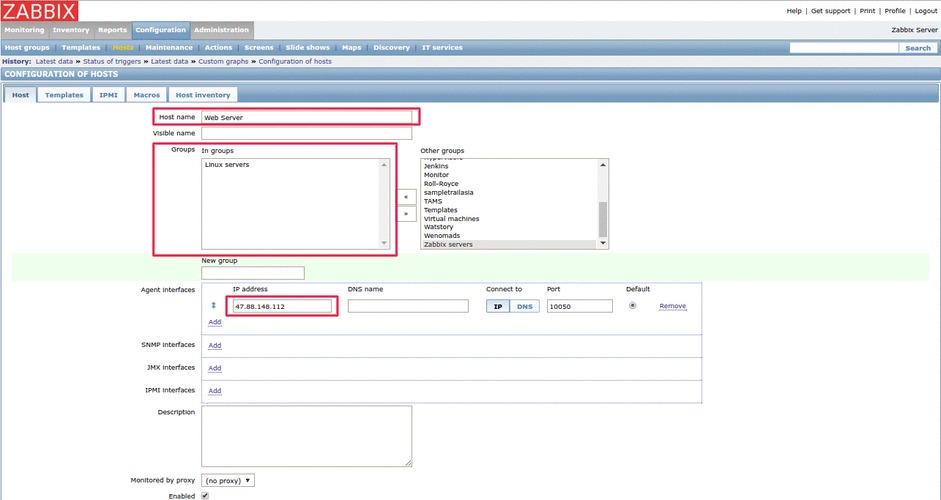
Task: Click the Search button
Action: tap(918, 48)
